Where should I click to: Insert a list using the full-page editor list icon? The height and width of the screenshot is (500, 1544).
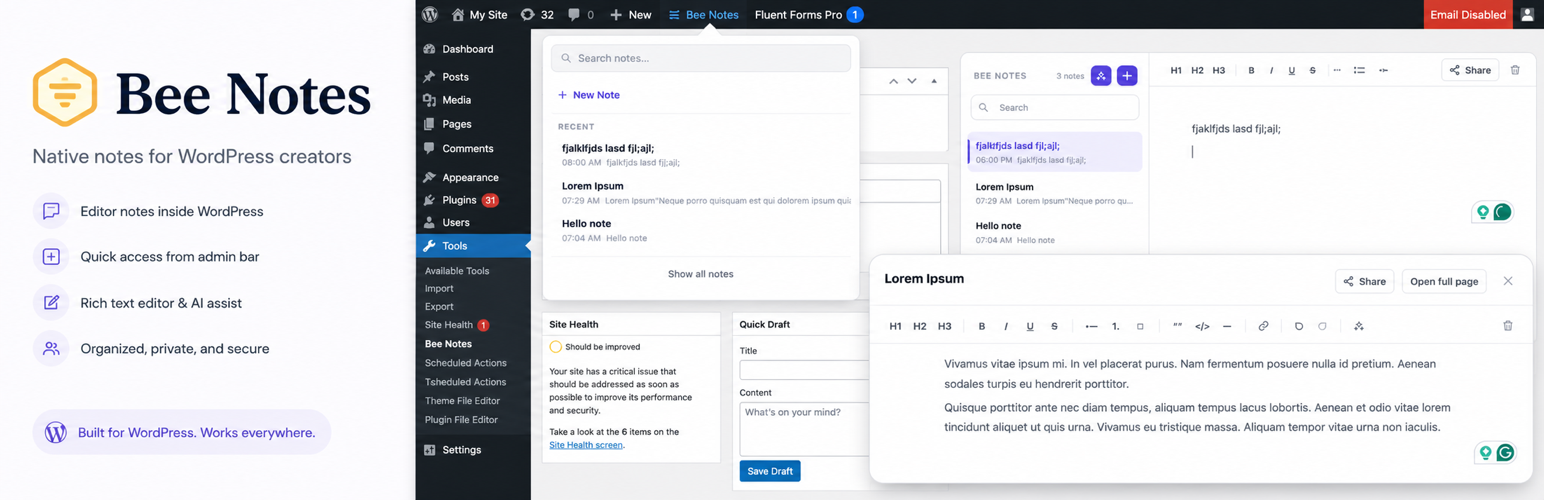click(x=1359, y=70)
